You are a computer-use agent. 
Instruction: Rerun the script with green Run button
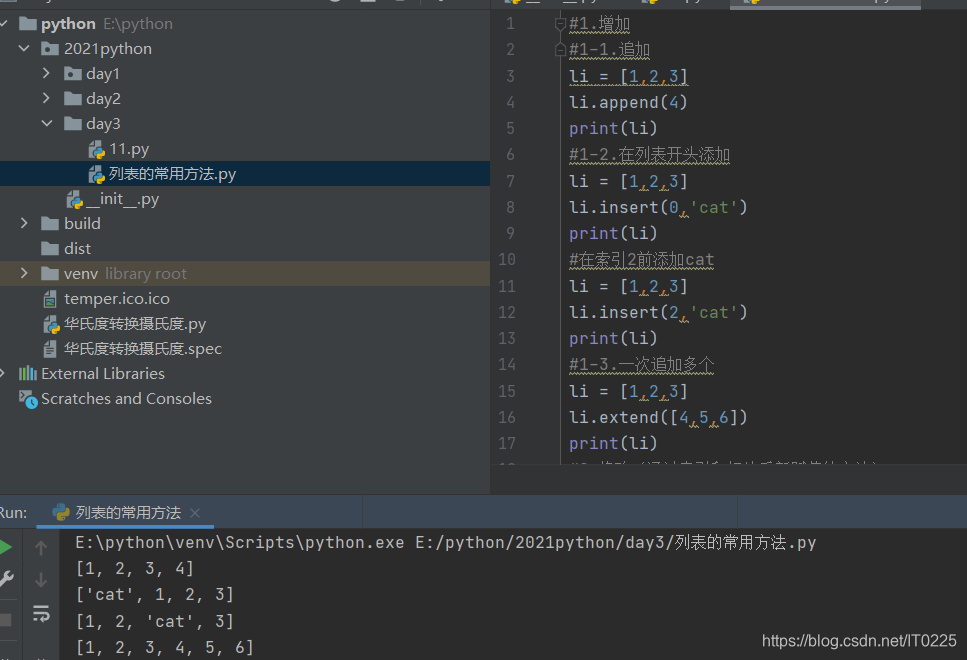click(6, 547)
